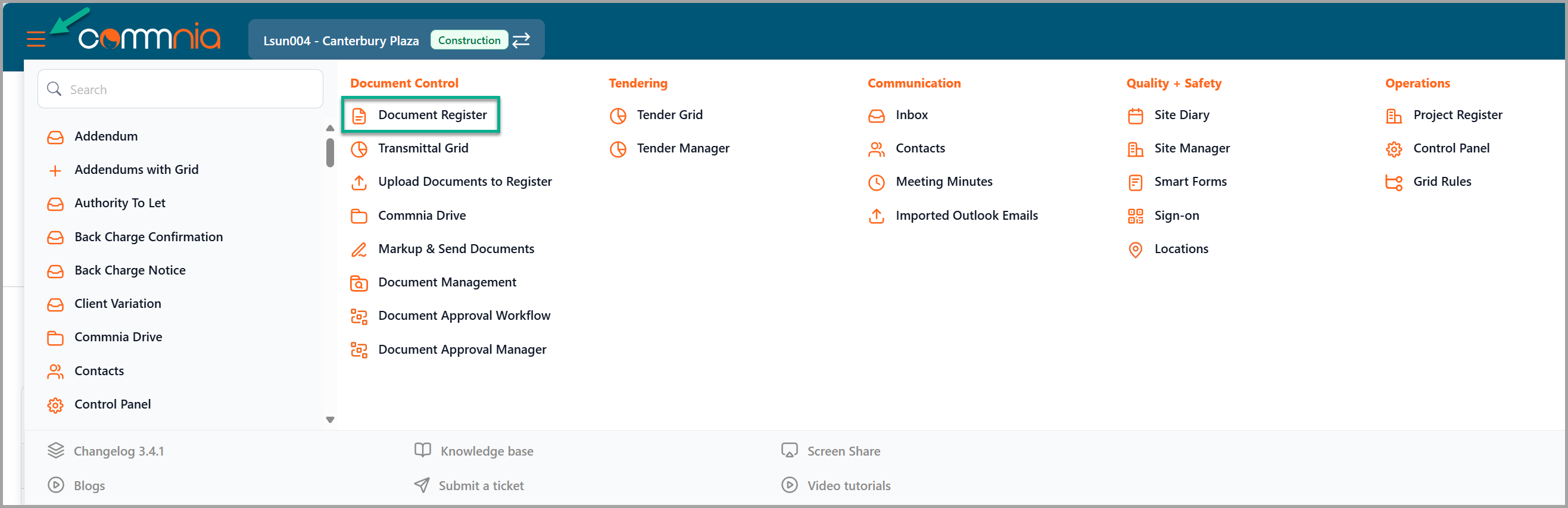
Task: Click the search magnifier icon
Action: click(54, 89)
